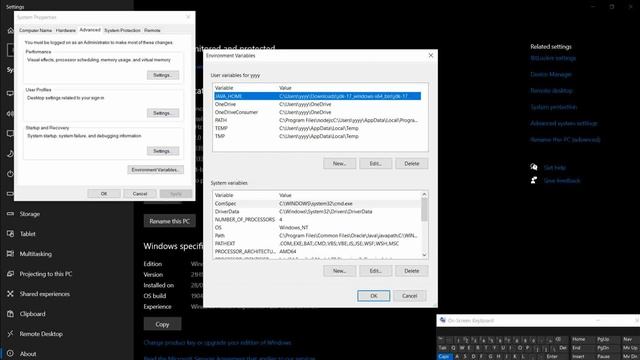Image resolution: width=640 pixels, height=360 pixels.
Task: Open the Remote tab in System Properties
Action: pyautogui.click(x=152, y=30)
